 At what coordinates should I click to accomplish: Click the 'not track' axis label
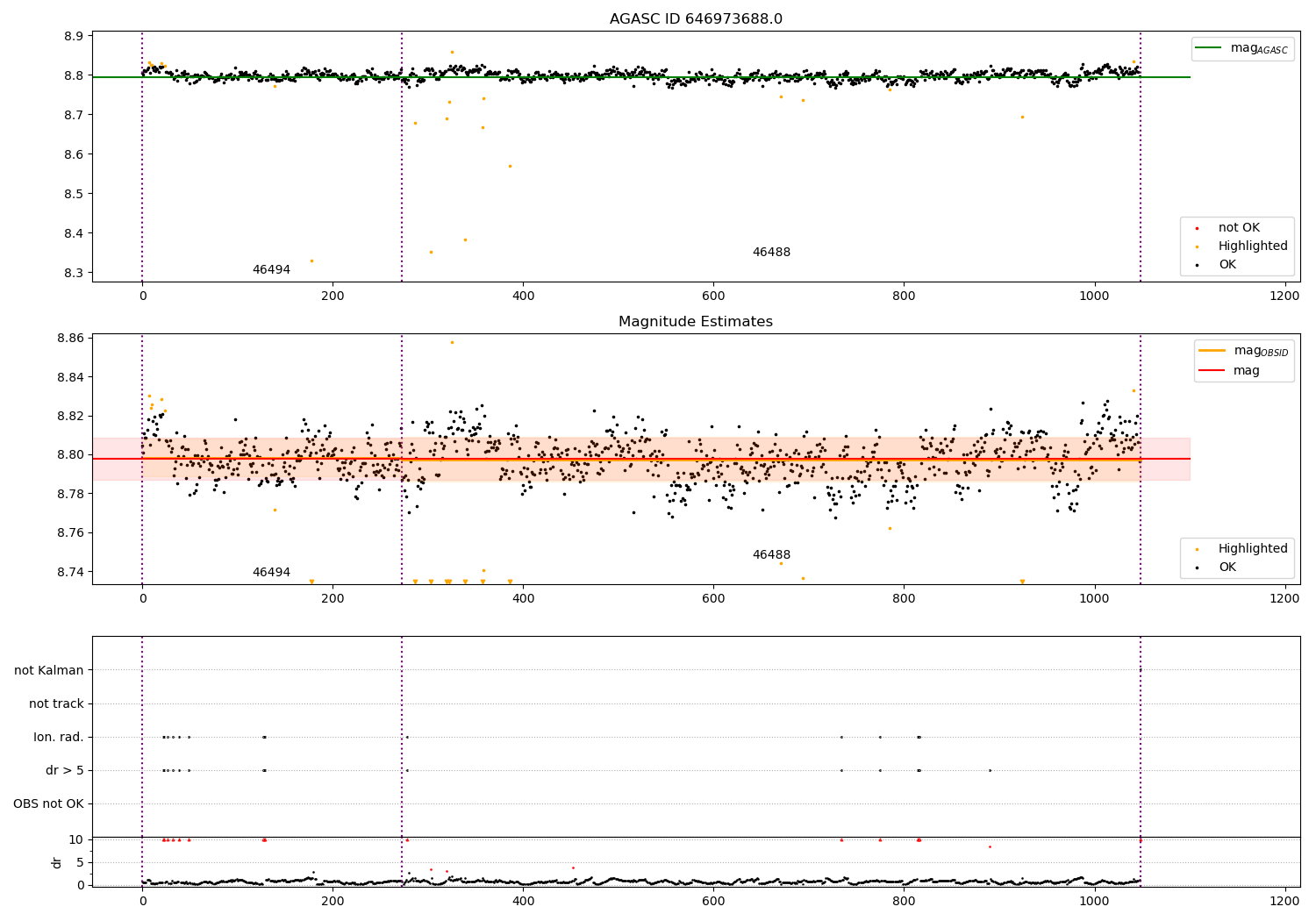point(56,703)
